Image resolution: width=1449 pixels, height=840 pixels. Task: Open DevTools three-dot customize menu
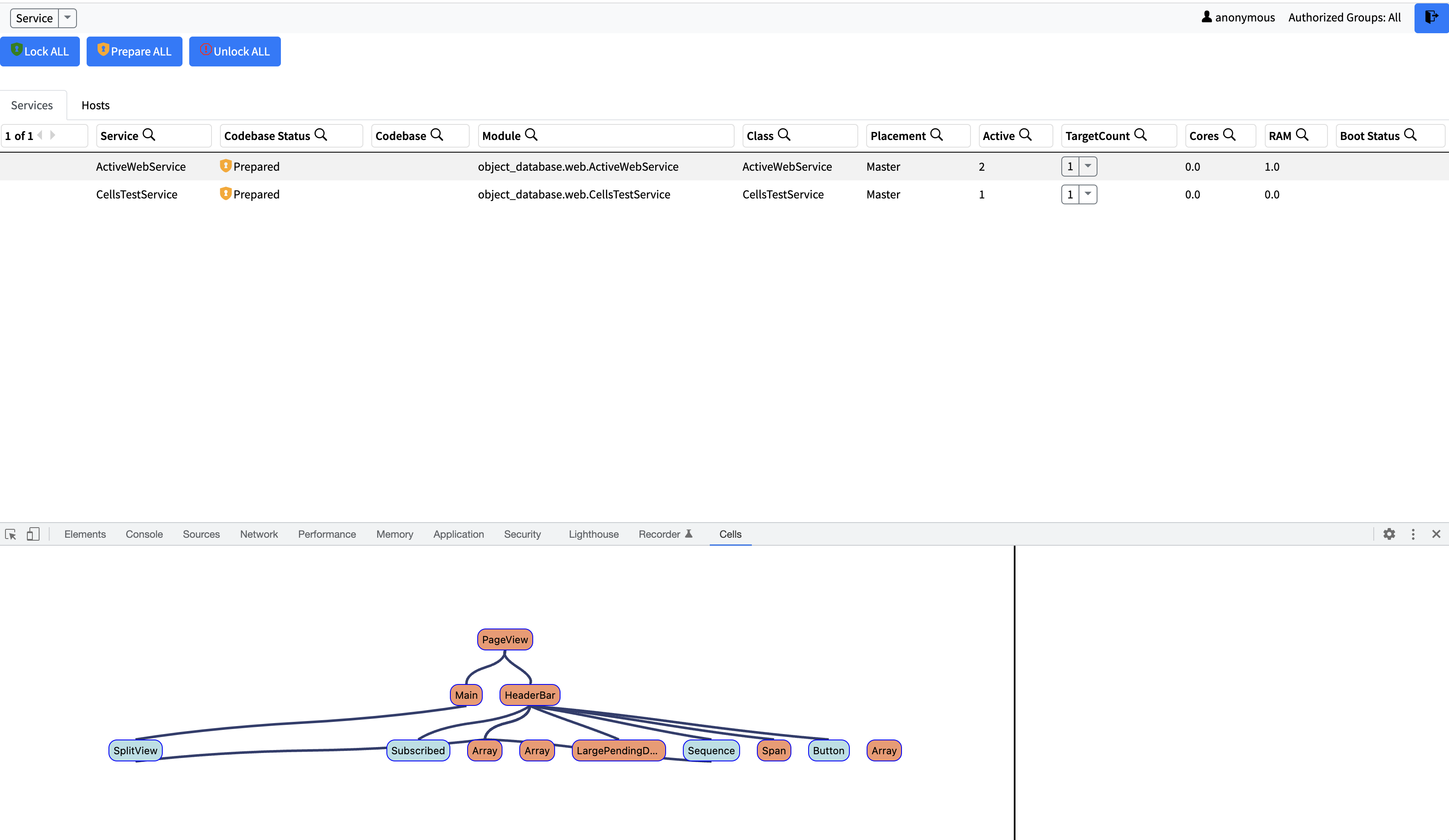1413,534
